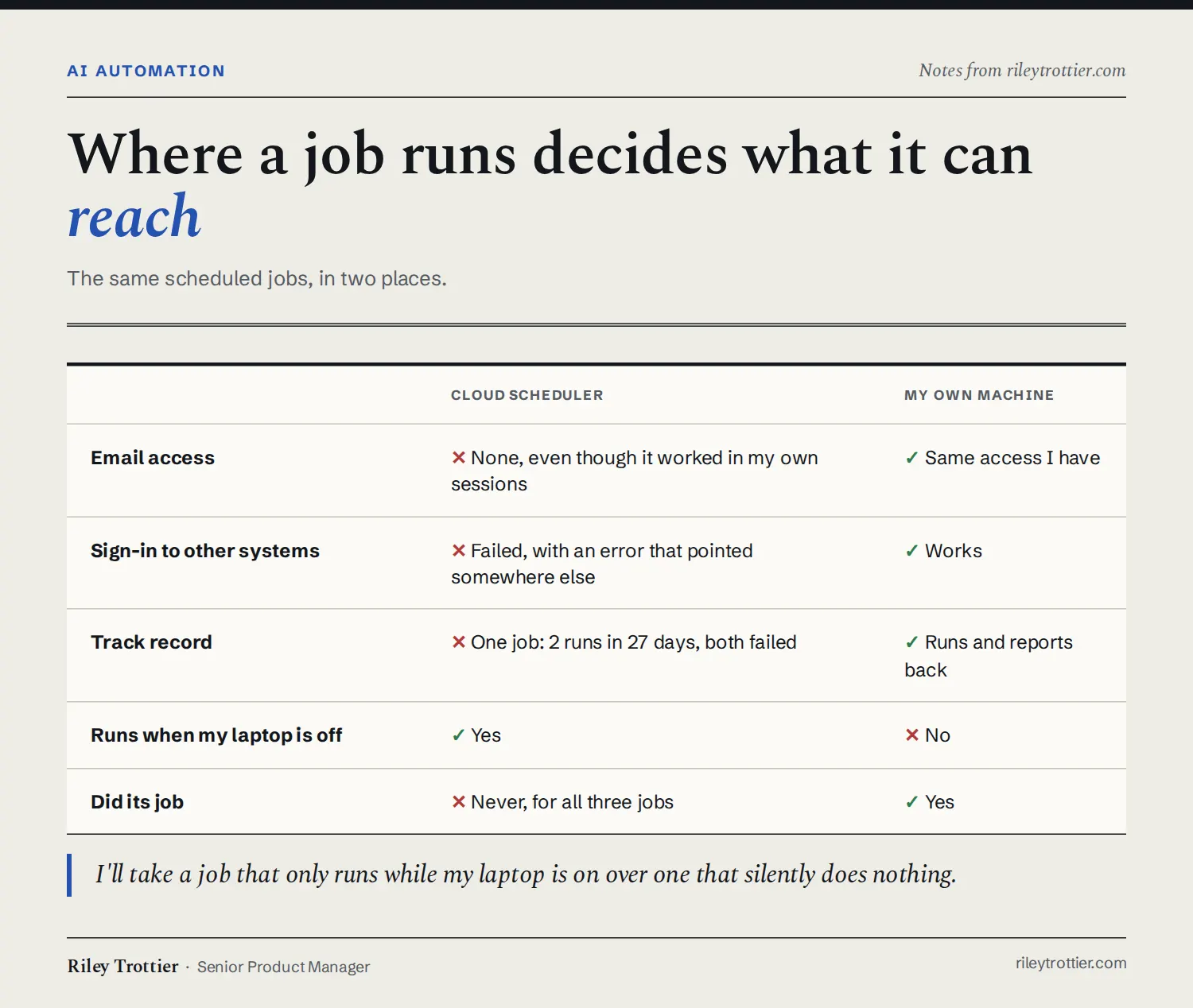Click the author name "Riley Trottier"
The width and height of the screenshot is (1193, 1008).
coord(123,966)
